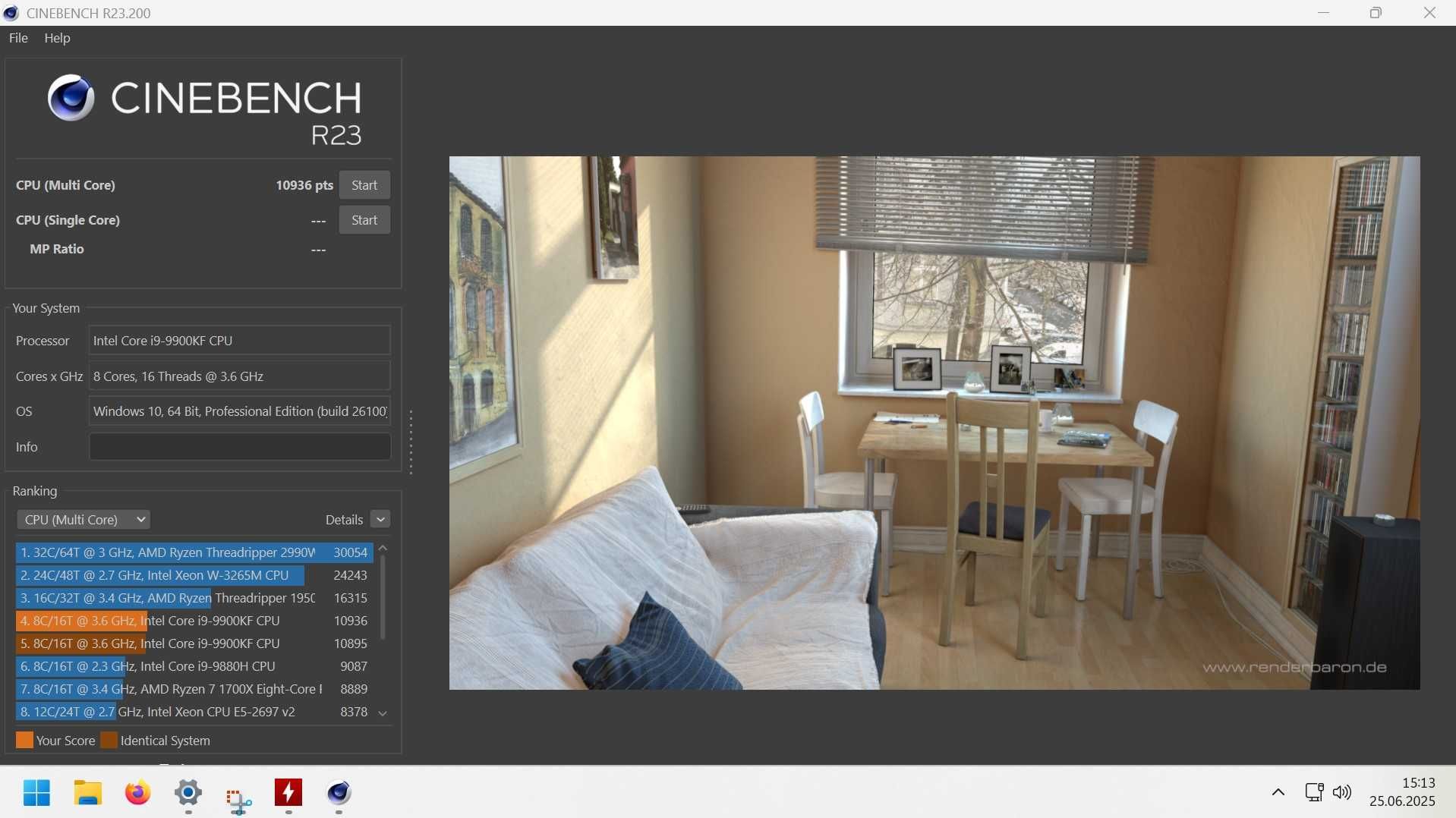Open the Settings gear on taskbar
This screenshot has width=1456, height=818.
point(188,794)
